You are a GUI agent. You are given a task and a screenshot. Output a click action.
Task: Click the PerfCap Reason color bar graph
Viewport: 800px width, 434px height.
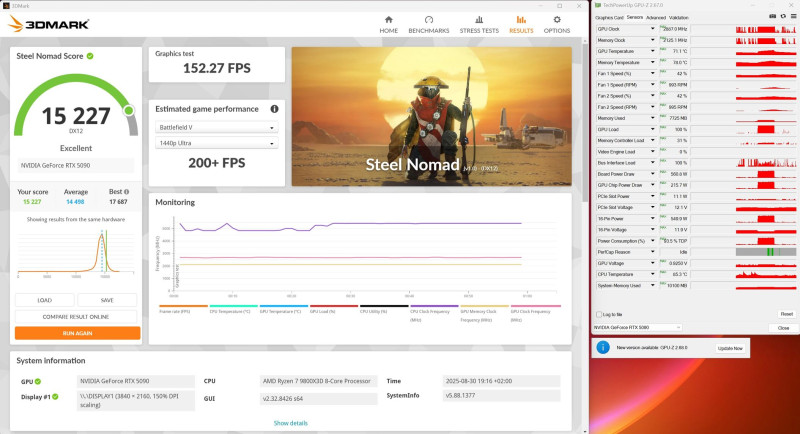click(x=766, y=252)
